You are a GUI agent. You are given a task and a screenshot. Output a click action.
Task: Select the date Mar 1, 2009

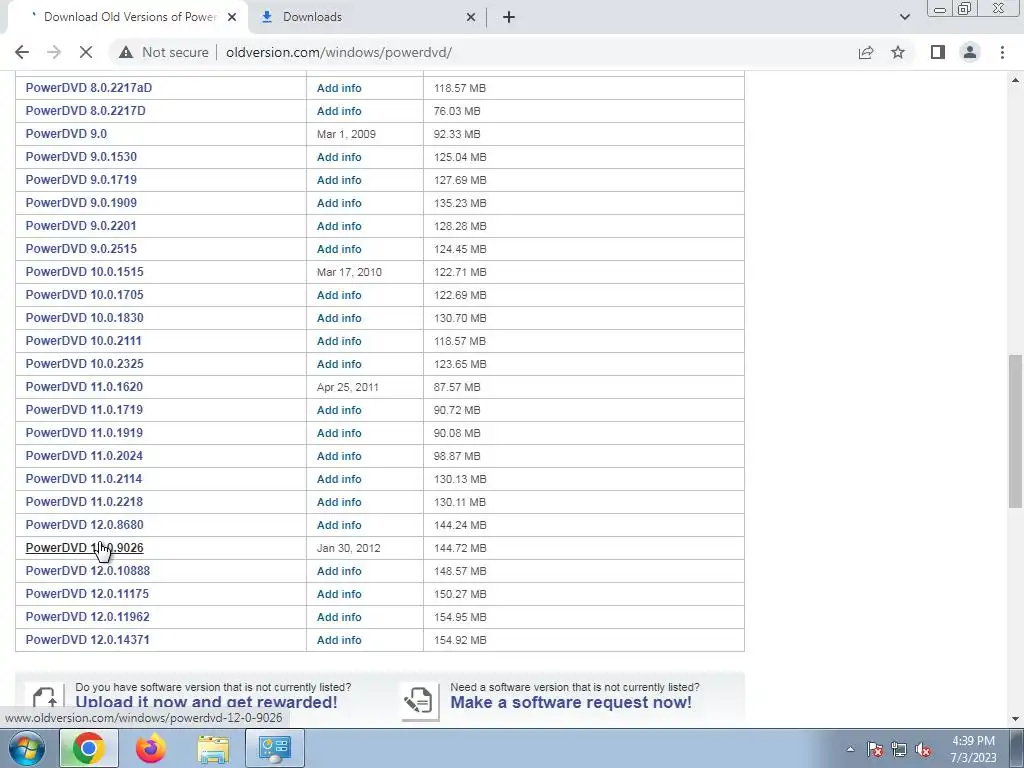346,134
